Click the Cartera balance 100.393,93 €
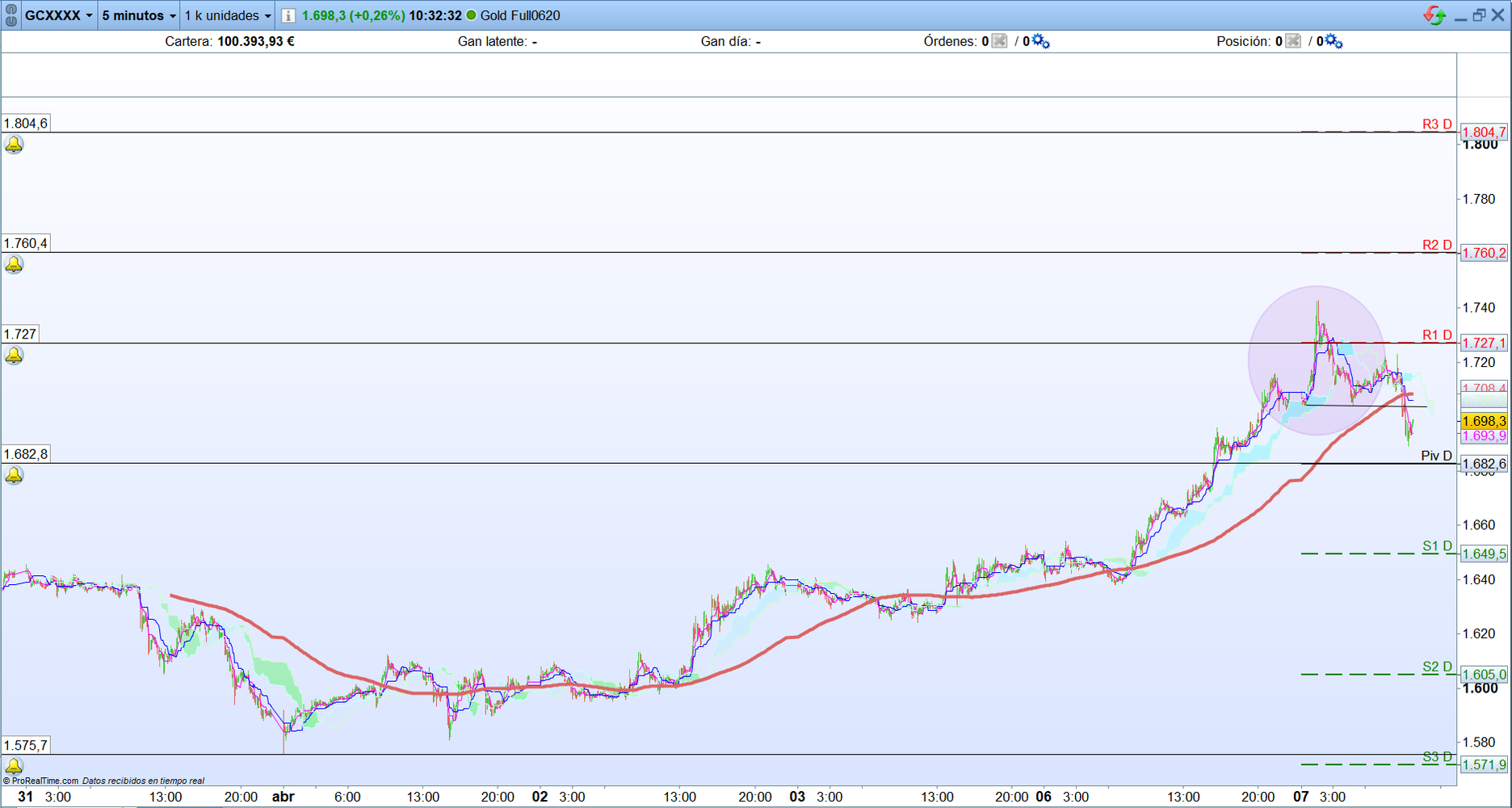 click(x=256, y=41)
